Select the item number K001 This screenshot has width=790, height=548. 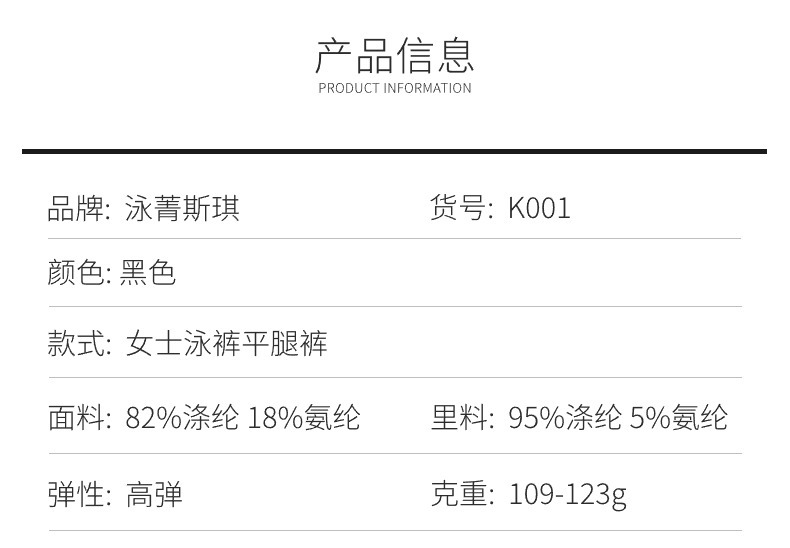(x=539, y=208)
